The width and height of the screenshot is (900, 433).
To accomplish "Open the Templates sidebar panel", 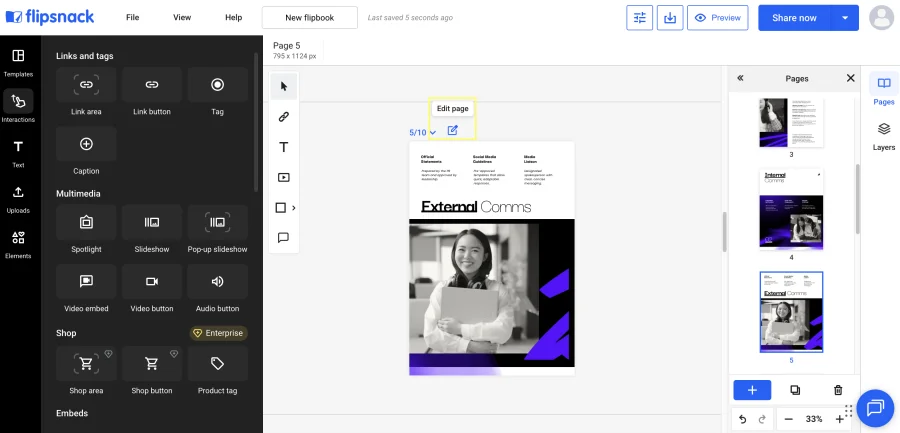I will pos(18,63).
